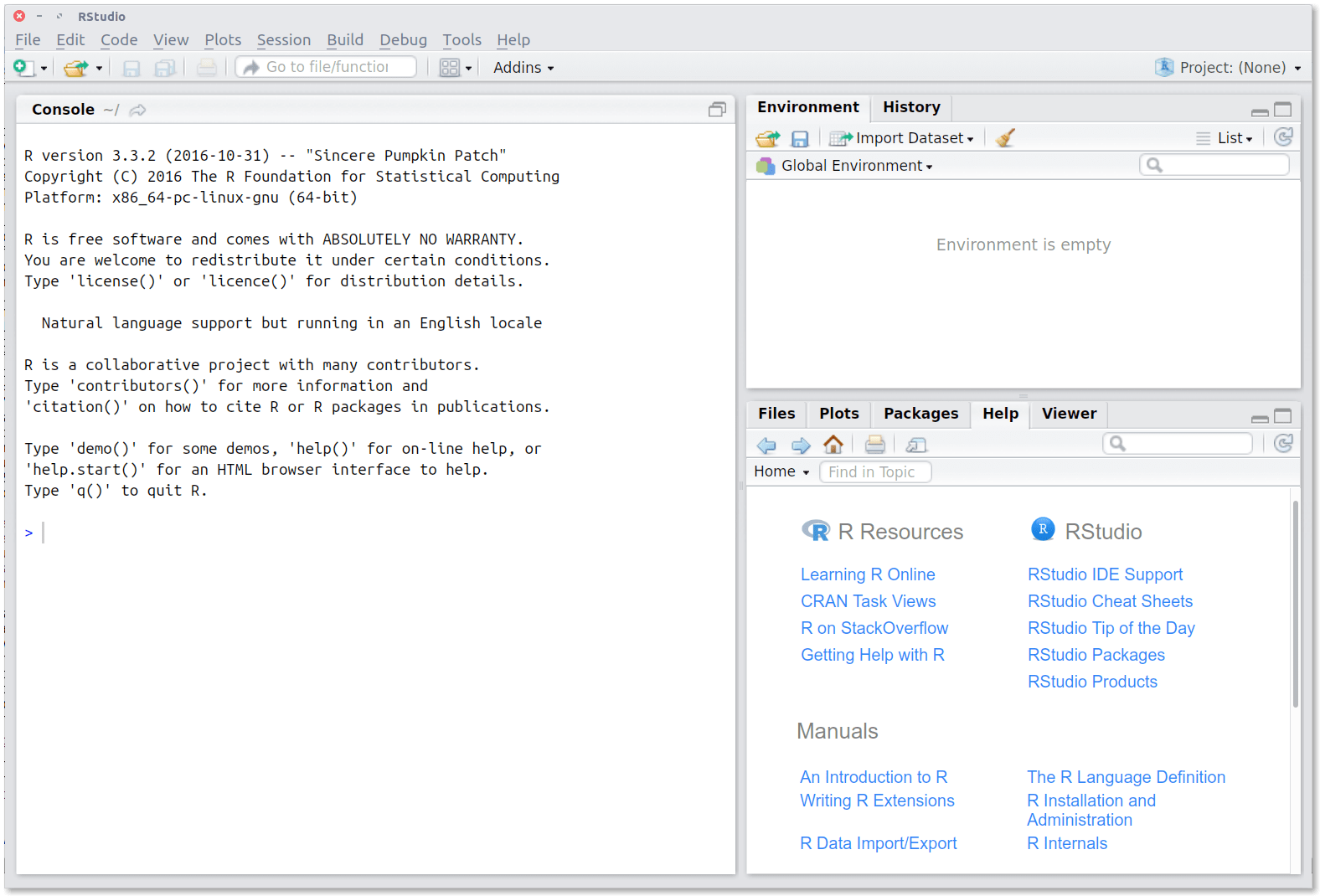Click the Help search field
Viewport: 1320px width, 896px height.
(1178, 444)
